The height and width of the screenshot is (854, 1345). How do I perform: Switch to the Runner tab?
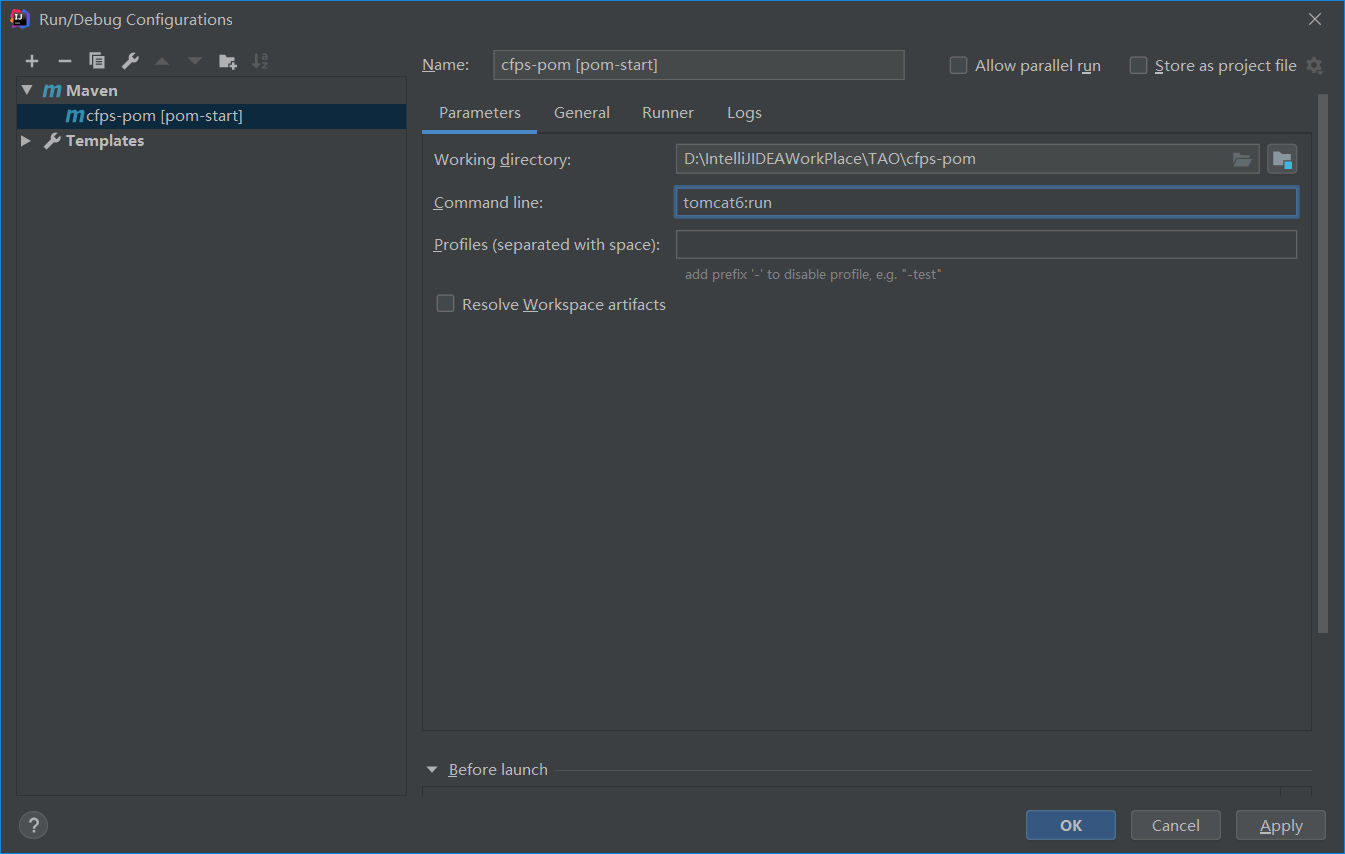pos(668,113)
